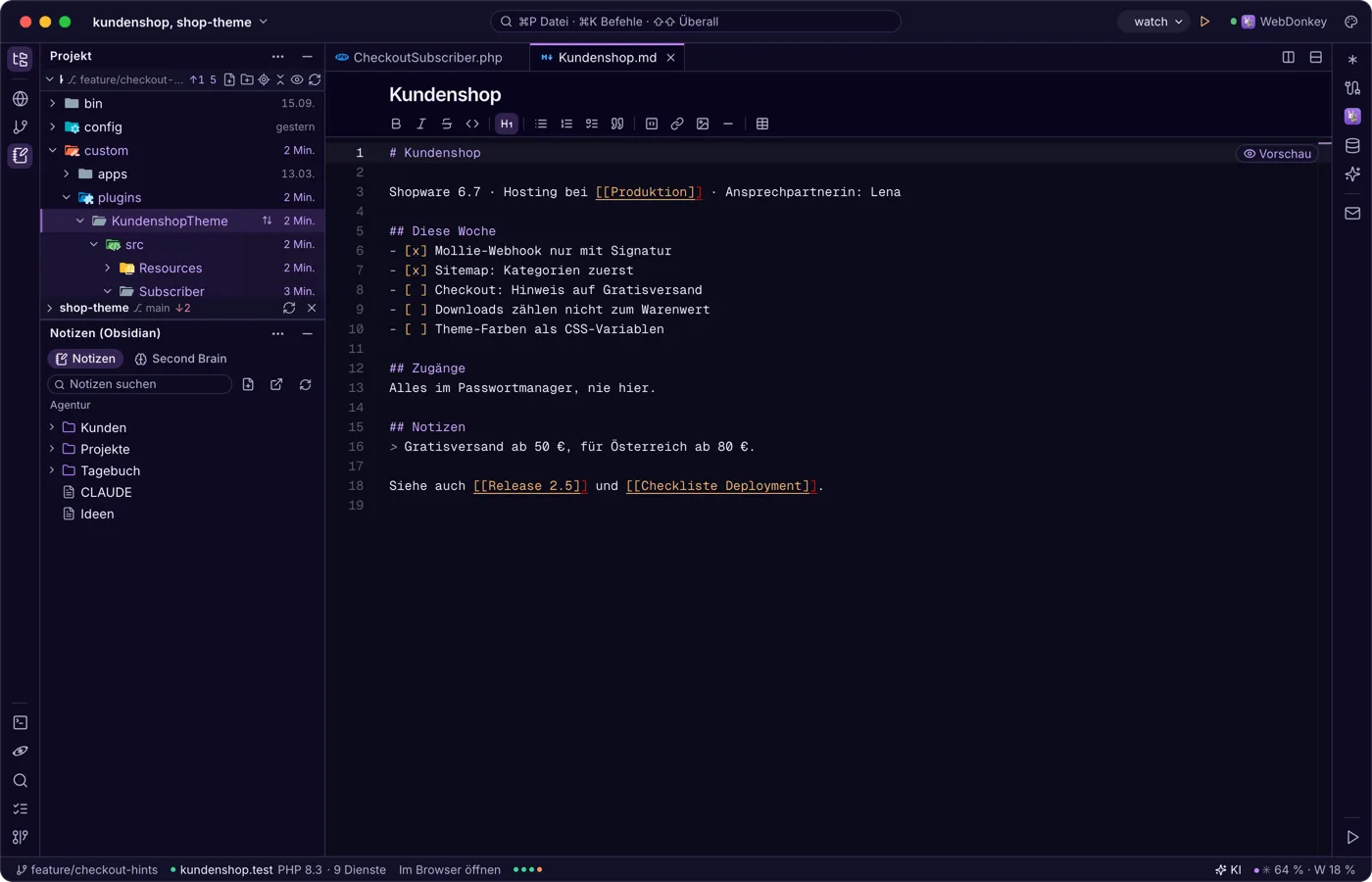Insert inline code from the editor toolbar
Screen dimensions: 1372x882
(472, 123)
